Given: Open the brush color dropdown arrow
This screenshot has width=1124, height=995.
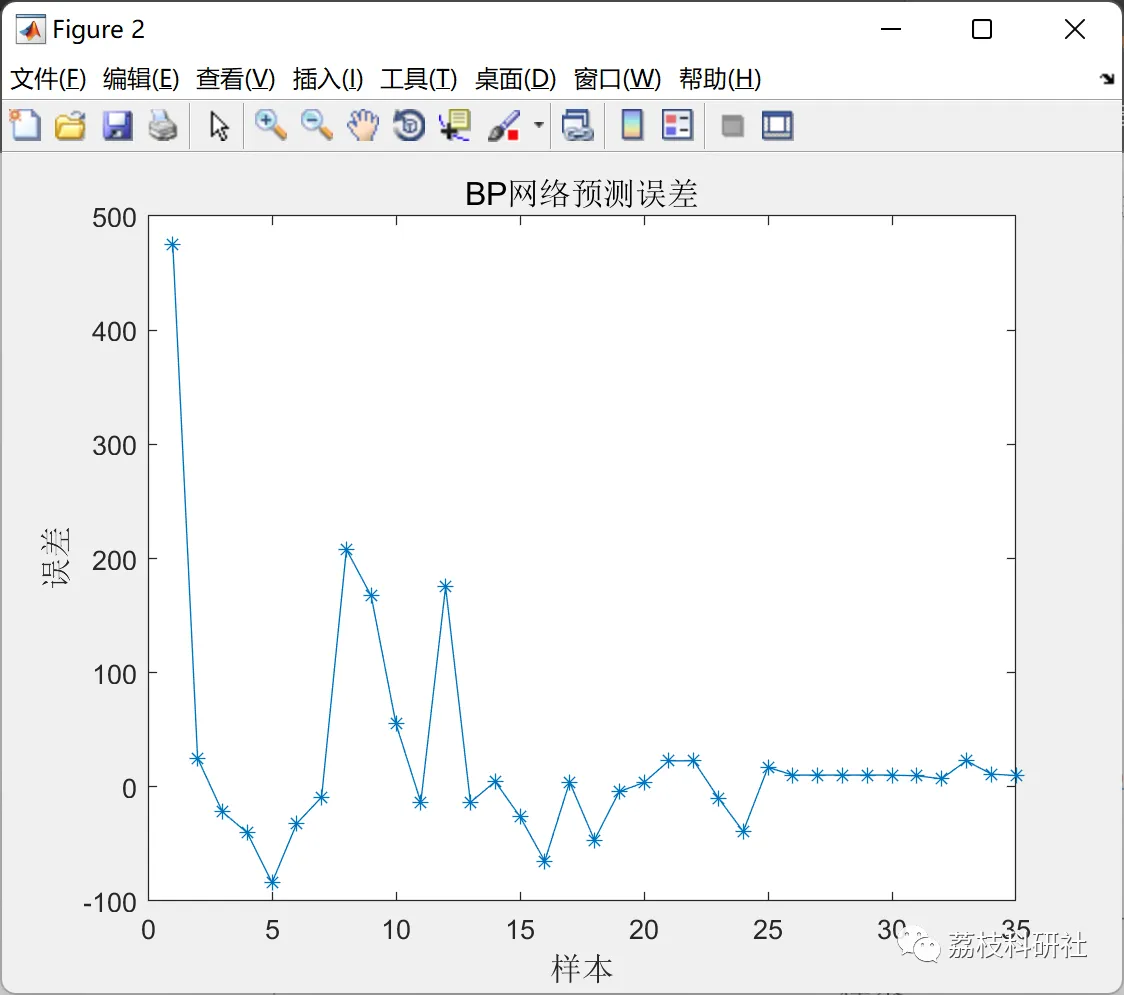Looking at the screenshot, I should click(538, 125).
